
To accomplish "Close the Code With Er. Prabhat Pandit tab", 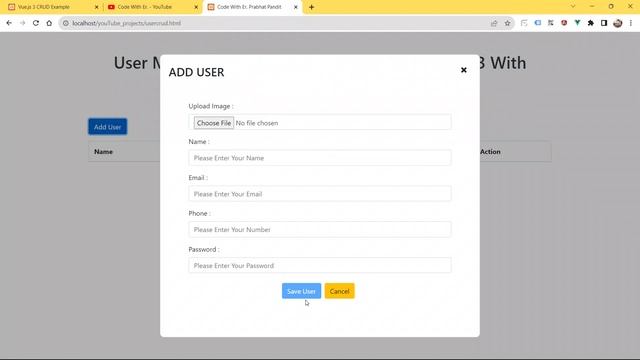I will click(x=296, y=7).
